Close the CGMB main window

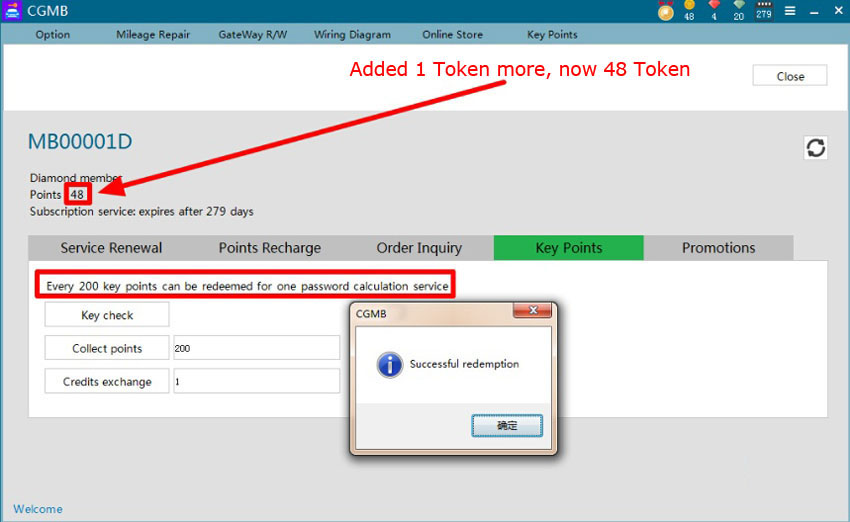click(x=838, y=11)
